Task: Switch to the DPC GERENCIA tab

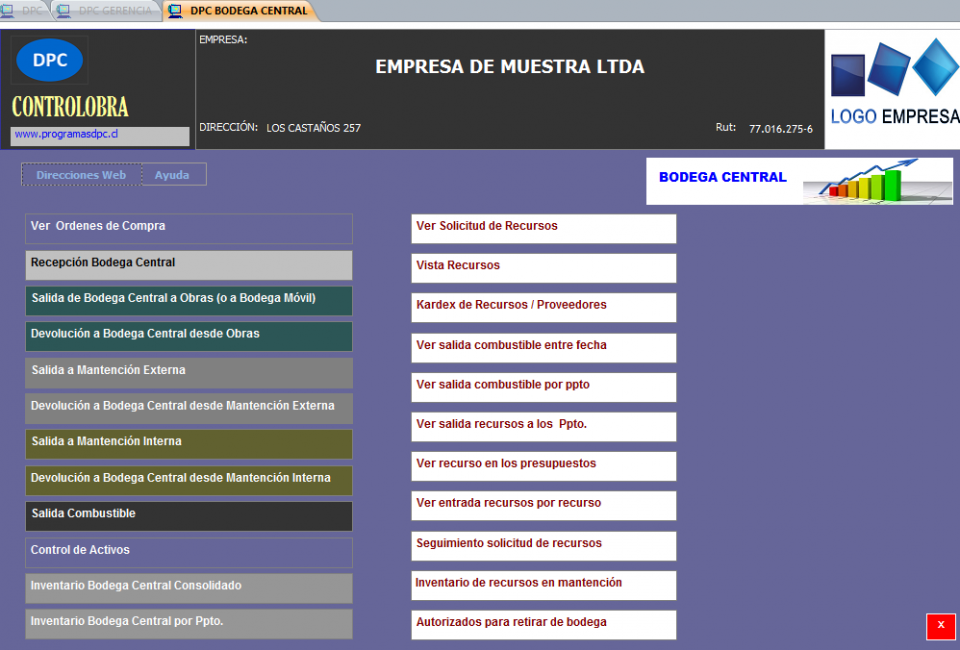Action: click(x=108, y=11)
